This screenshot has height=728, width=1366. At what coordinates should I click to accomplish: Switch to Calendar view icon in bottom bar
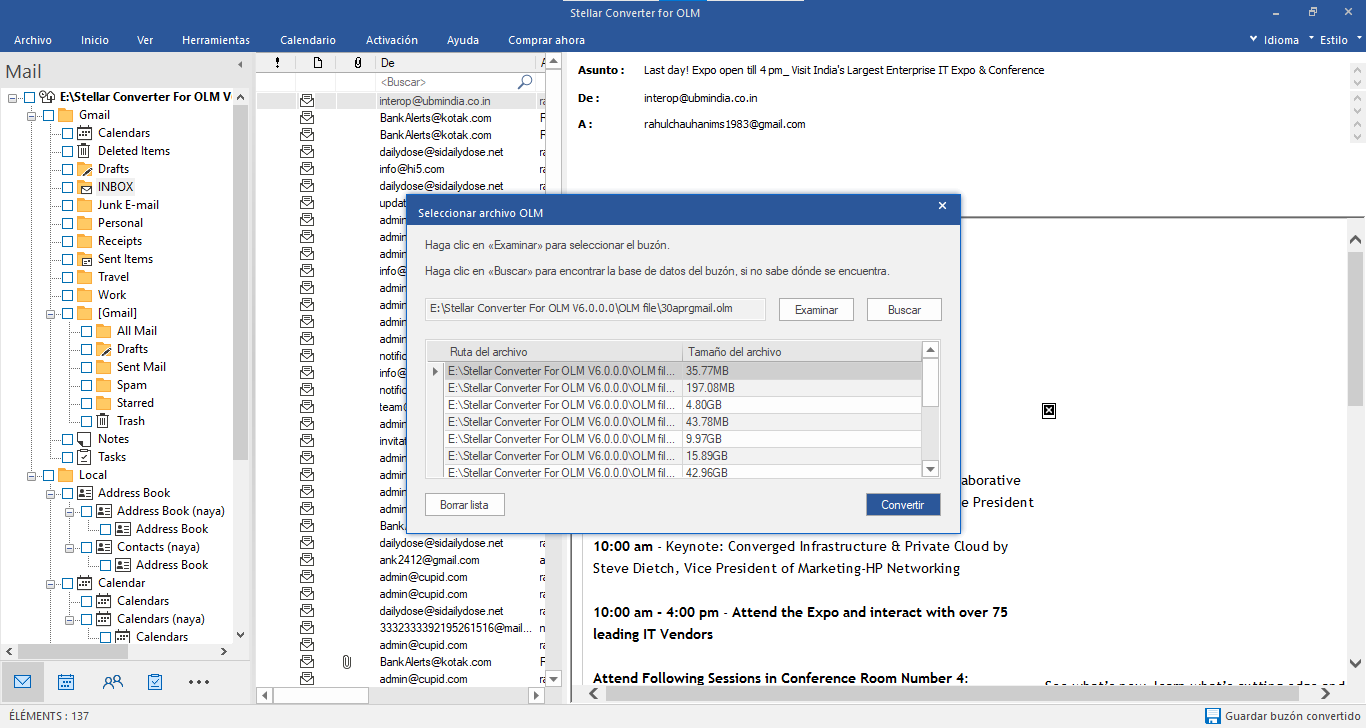[66, 682]
